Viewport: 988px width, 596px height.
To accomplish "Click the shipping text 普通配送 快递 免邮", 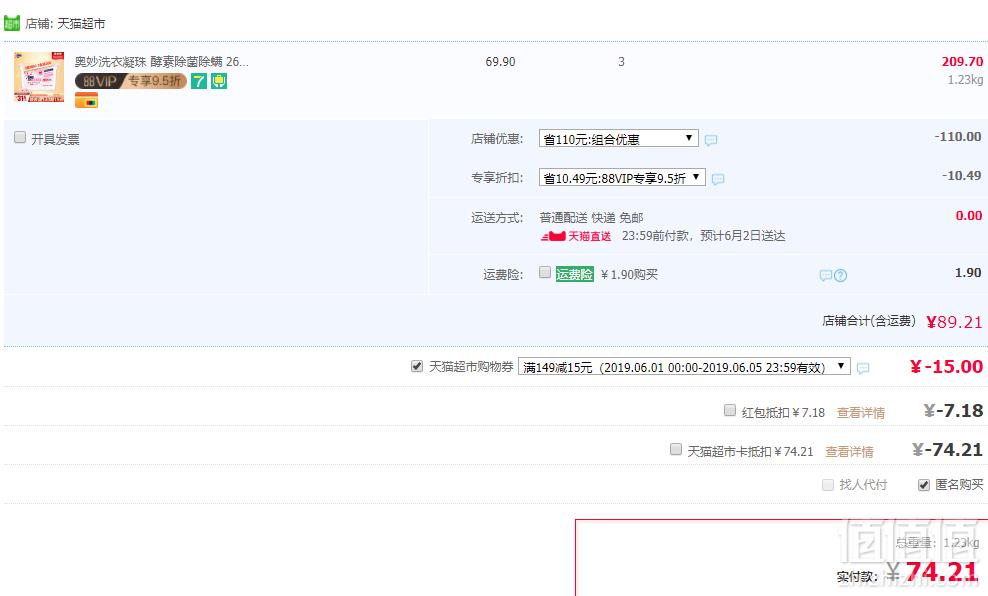I will click(591, 218).
